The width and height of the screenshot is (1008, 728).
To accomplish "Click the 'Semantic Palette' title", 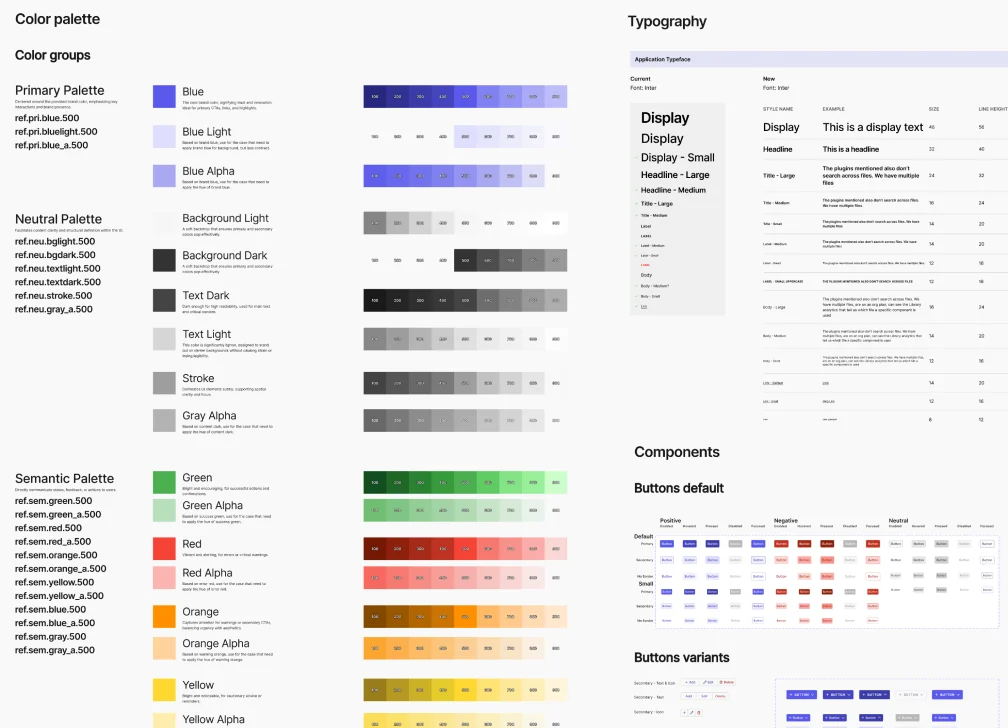I will pyautogui.click(x=64, y=478).
